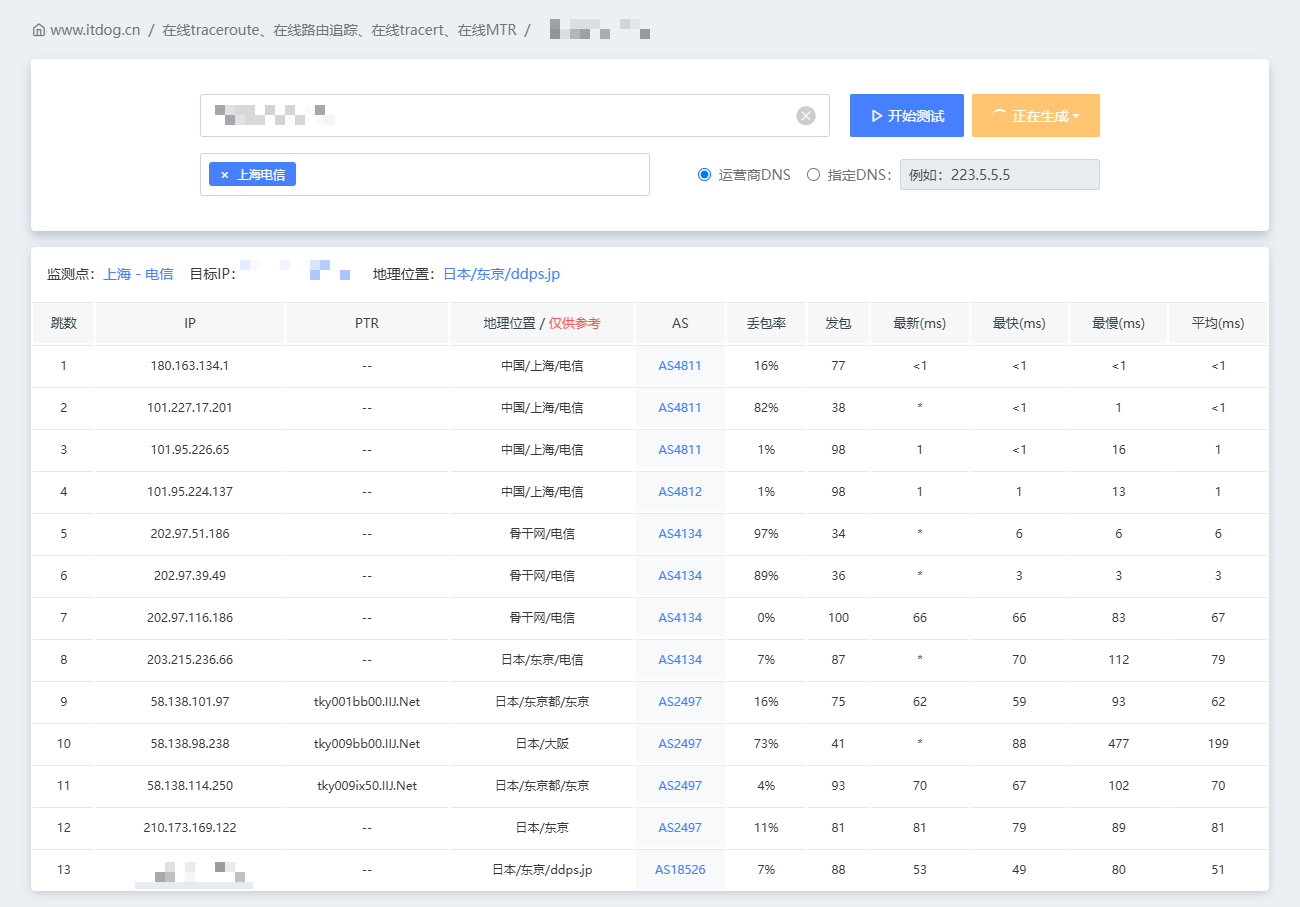Click the 跳数 column header

64,324
